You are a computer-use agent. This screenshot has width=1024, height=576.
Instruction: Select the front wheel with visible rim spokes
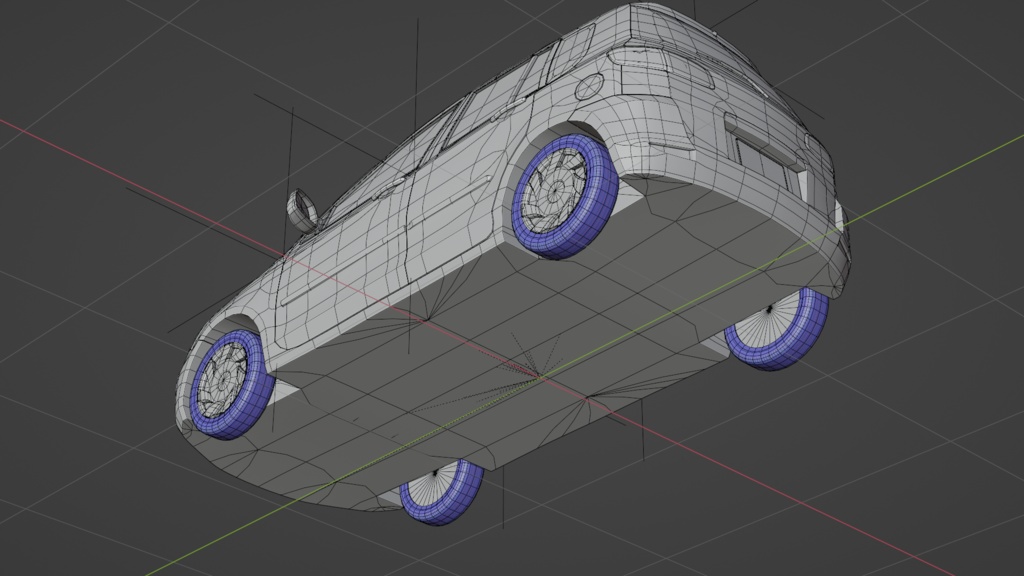click(x=230, y=385)
